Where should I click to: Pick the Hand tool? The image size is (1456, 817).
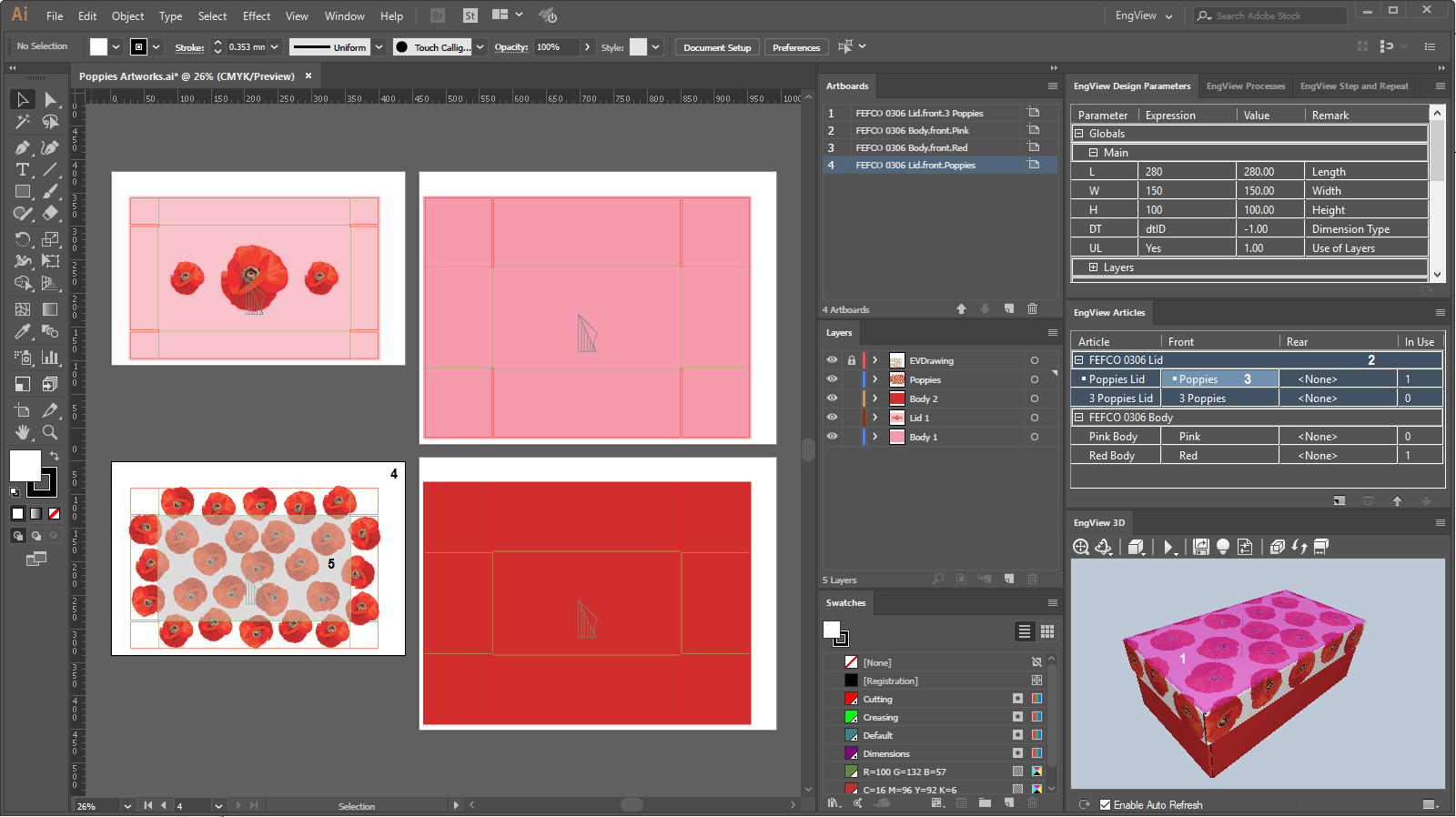23,432
